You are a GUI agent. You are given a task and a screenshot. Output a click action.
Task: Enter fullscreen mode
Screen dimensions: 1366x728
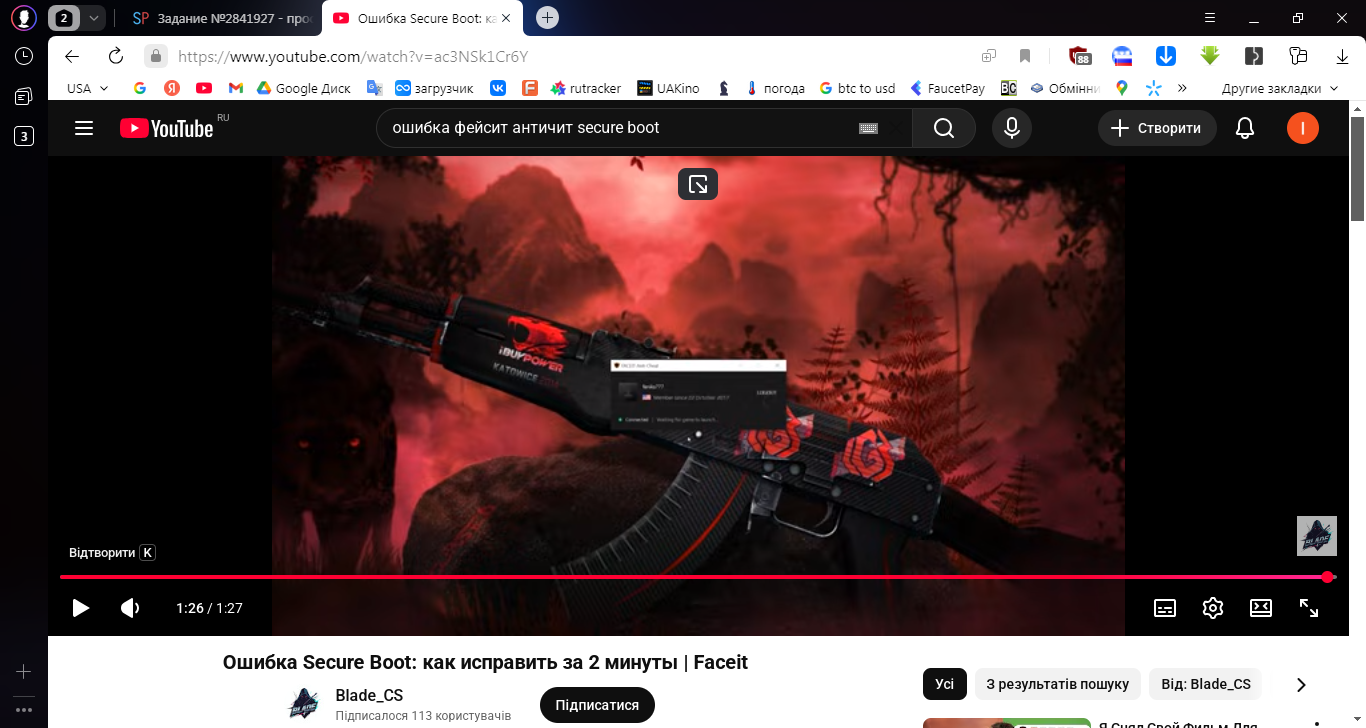coord(1309,608)
